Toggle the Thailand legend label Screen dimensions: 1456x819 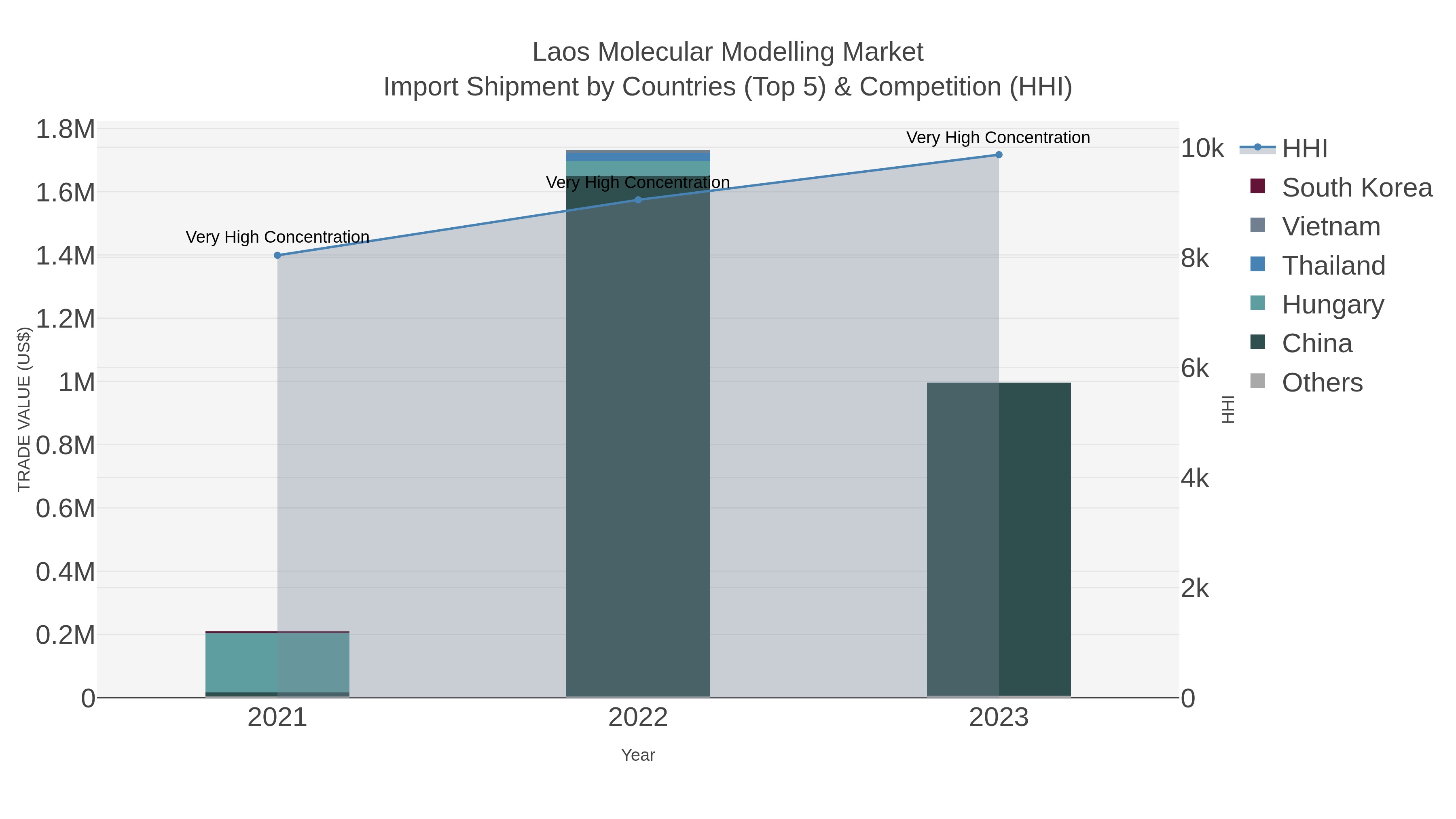tap(1333, 266)
